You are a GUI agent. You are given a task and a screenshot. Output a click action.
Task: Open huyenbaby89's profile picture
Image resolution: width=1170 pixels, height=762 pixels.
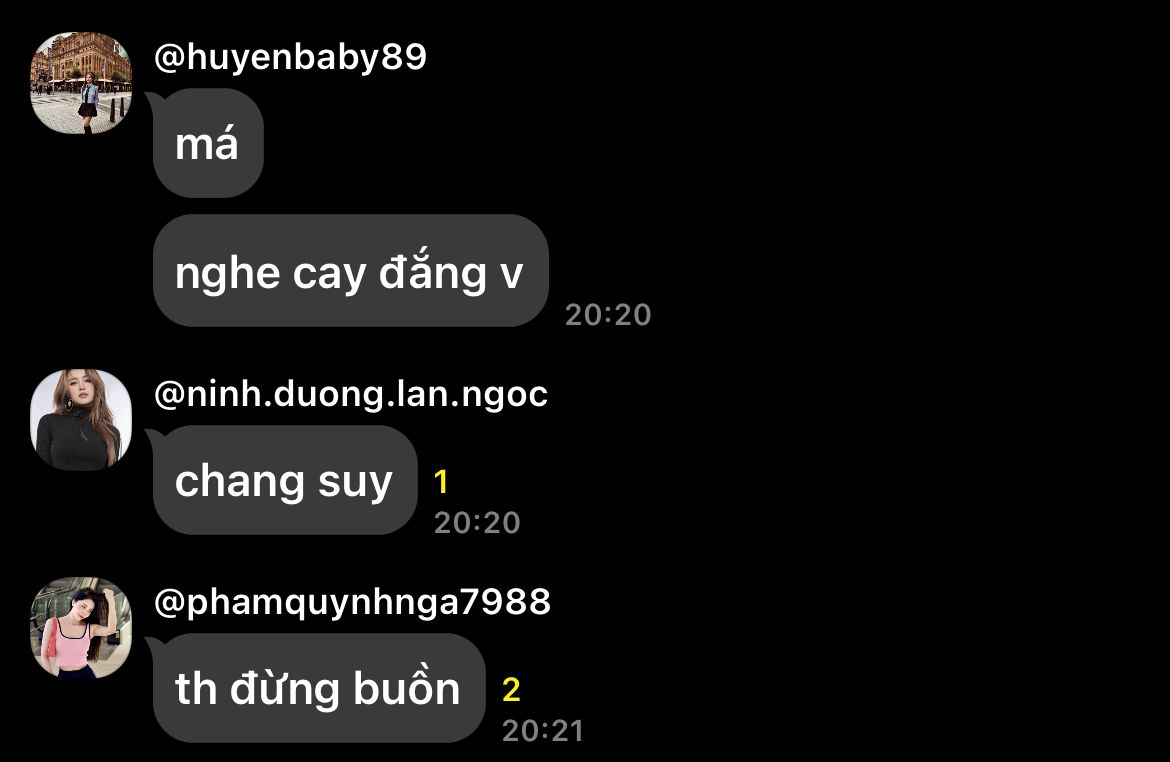81,83
